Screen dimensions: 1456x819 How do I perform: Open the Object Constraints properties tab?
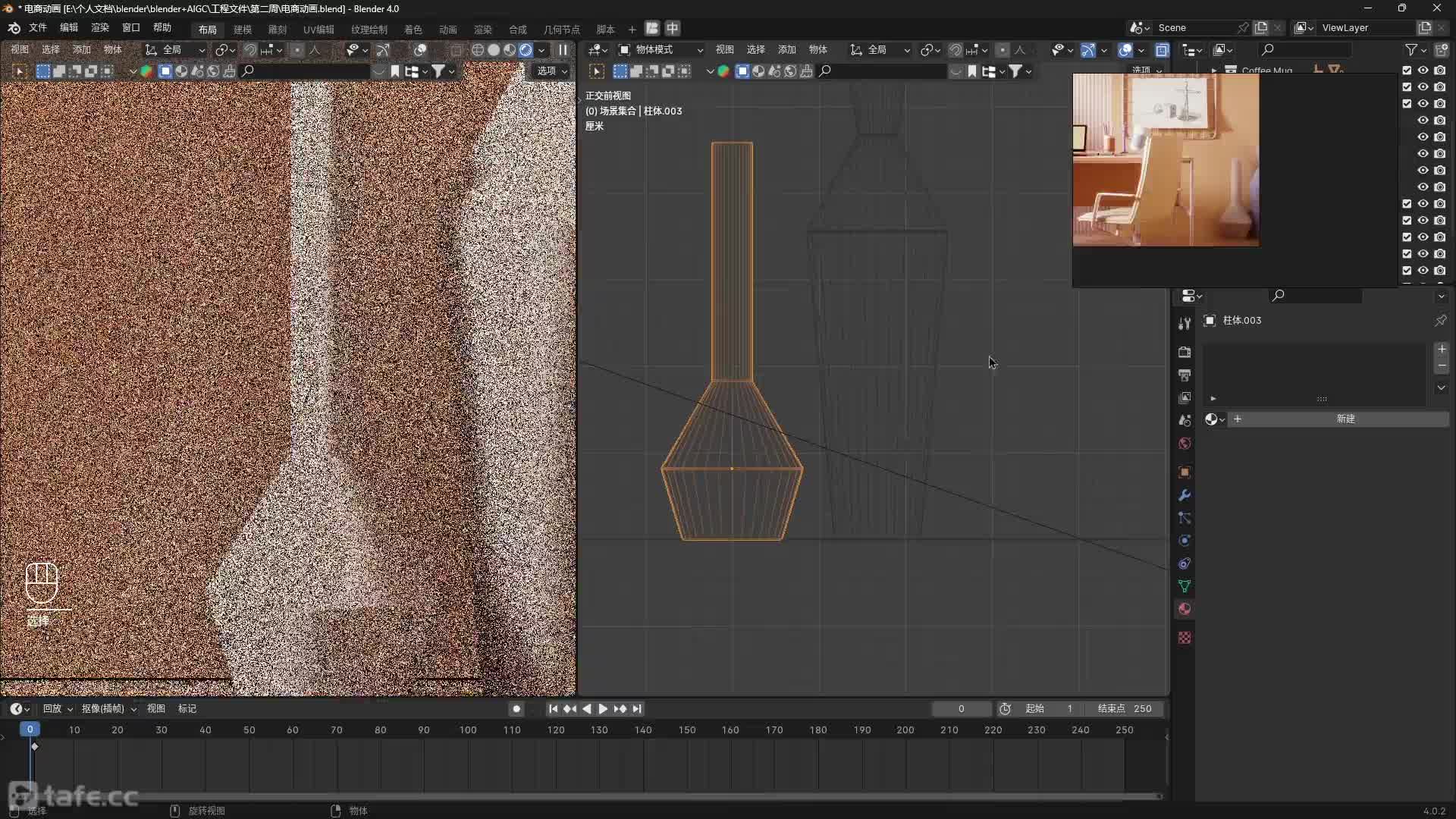coord(1184,563)
